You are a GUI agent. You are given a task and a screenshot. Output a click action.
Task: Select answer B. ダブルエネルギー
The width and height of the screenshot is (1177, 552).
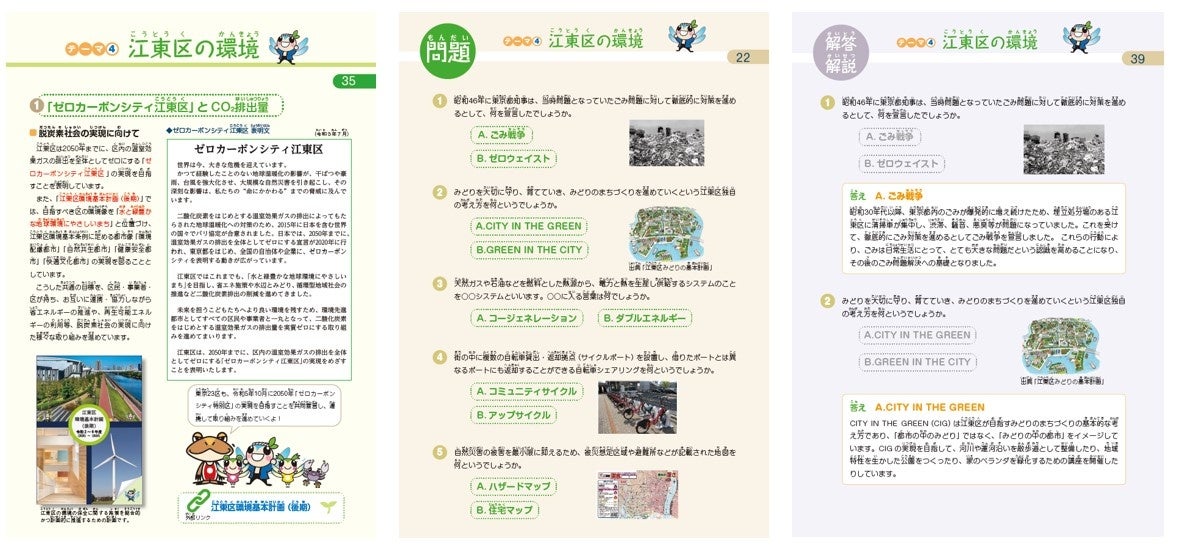coord(644,318)
